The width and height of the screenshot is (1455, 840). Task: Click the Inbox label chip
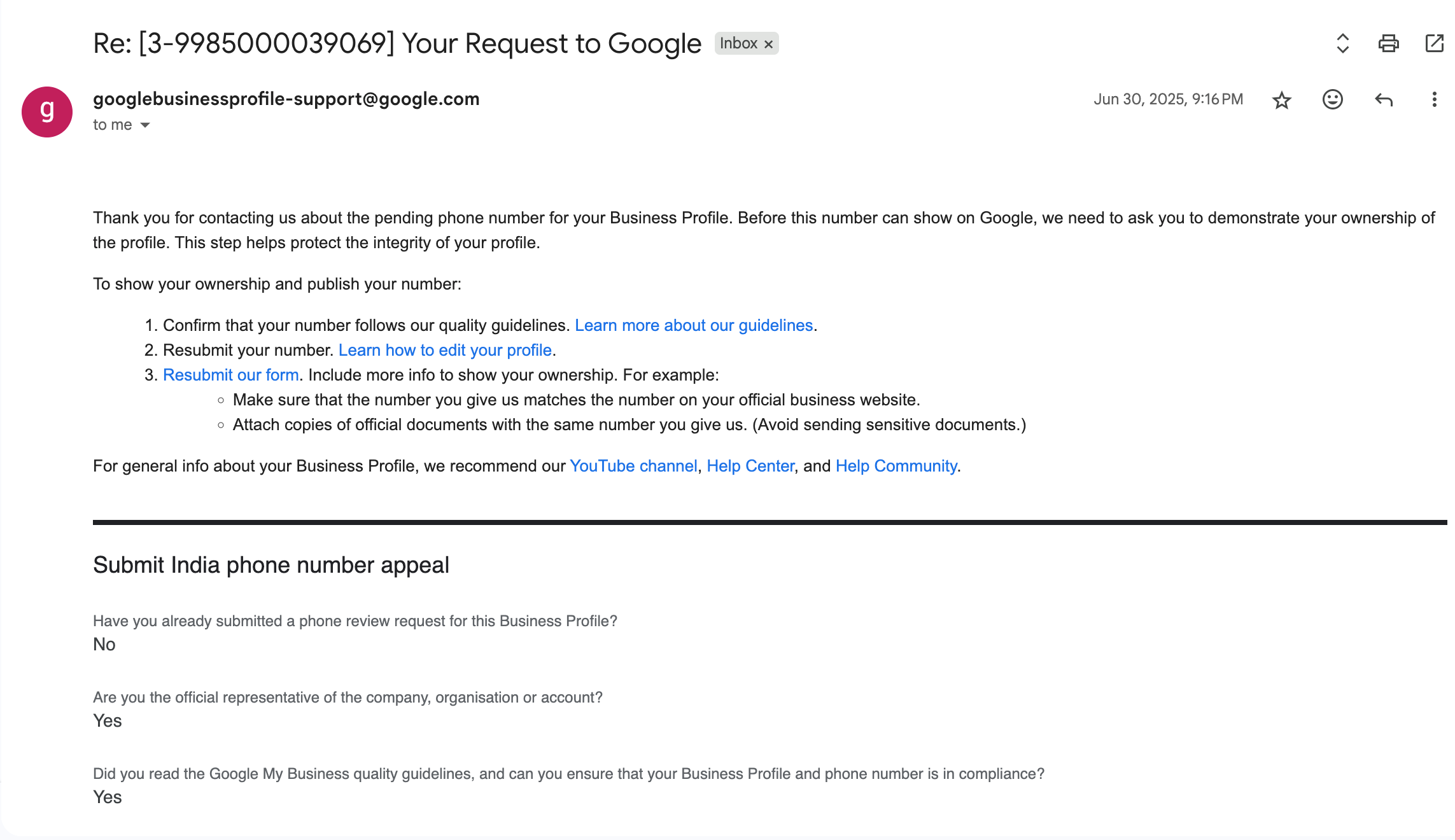(x=738, y=43)
